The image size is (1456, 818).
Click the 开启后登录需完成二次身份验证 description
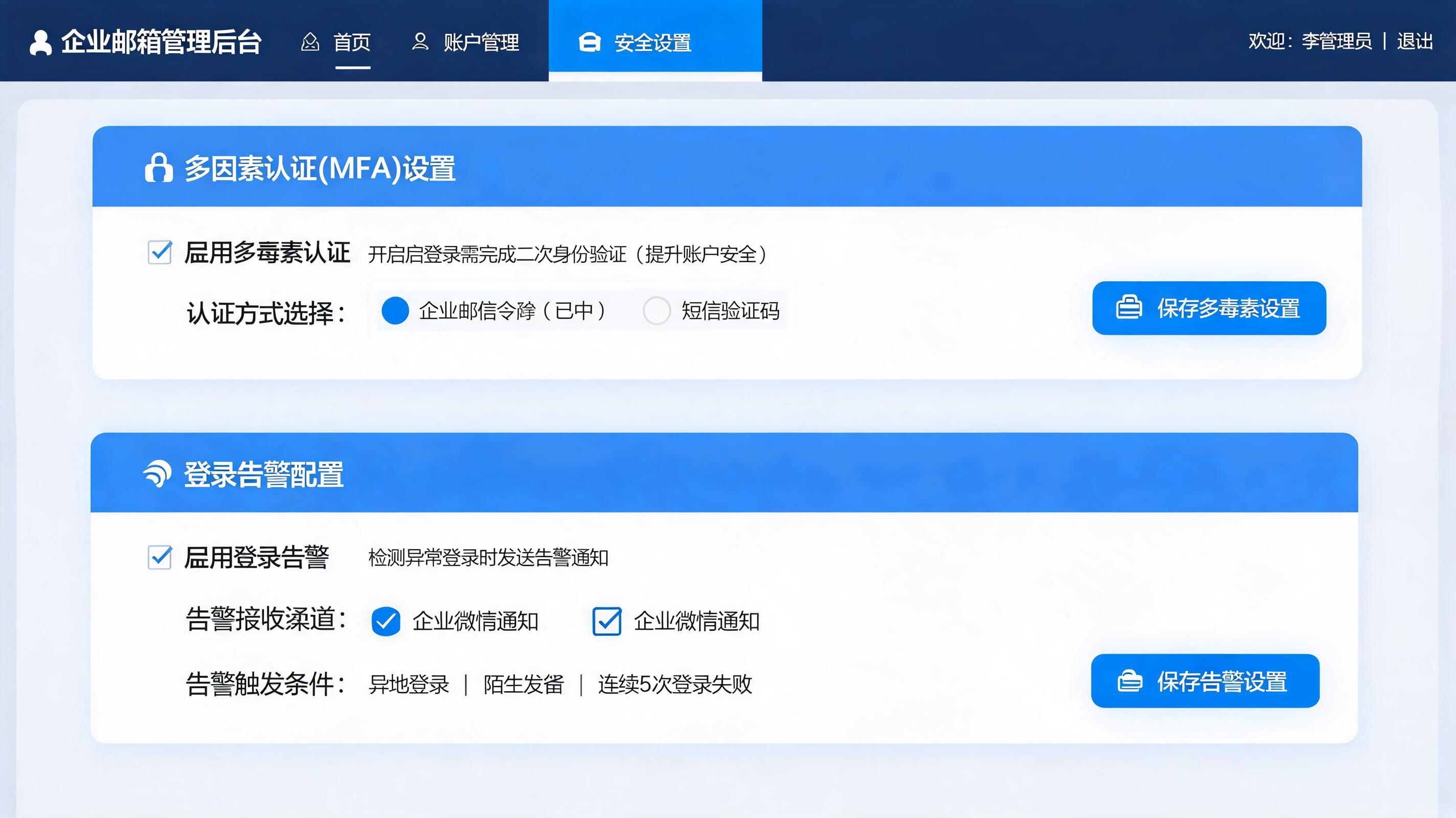tap(568, 255)
